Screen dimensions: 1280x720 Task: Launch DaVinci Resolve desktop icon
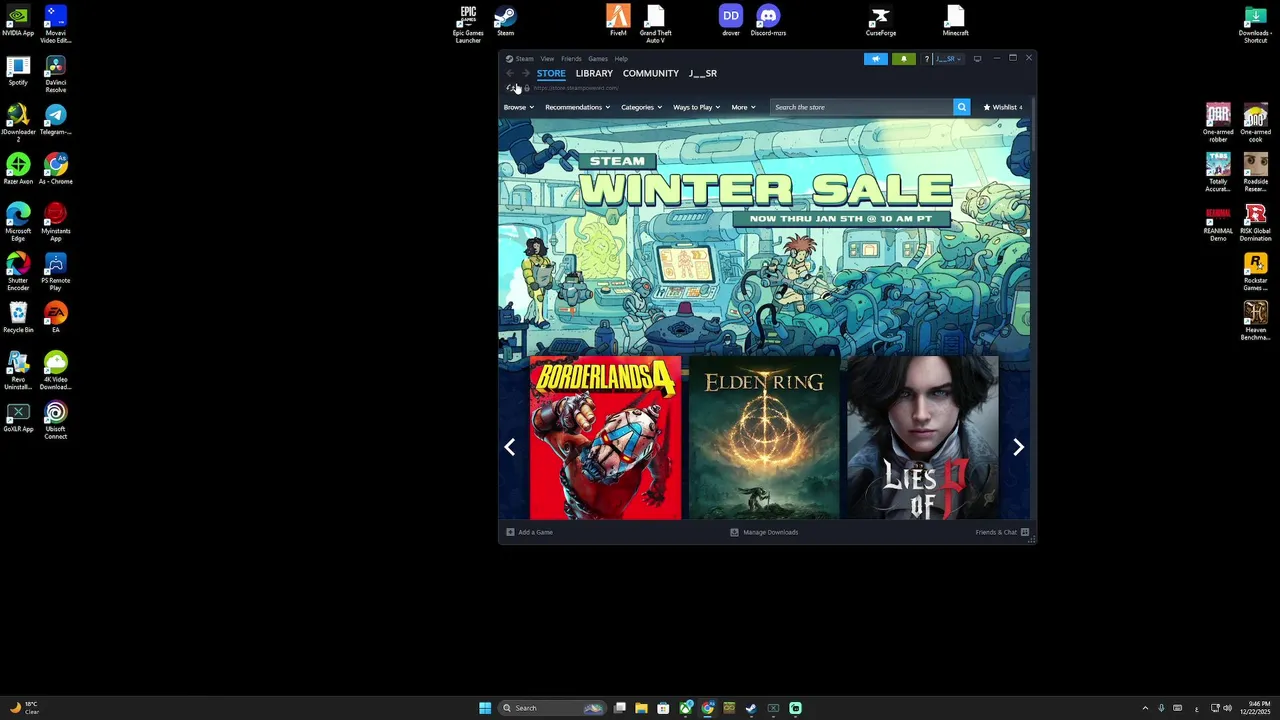(55, 73)
